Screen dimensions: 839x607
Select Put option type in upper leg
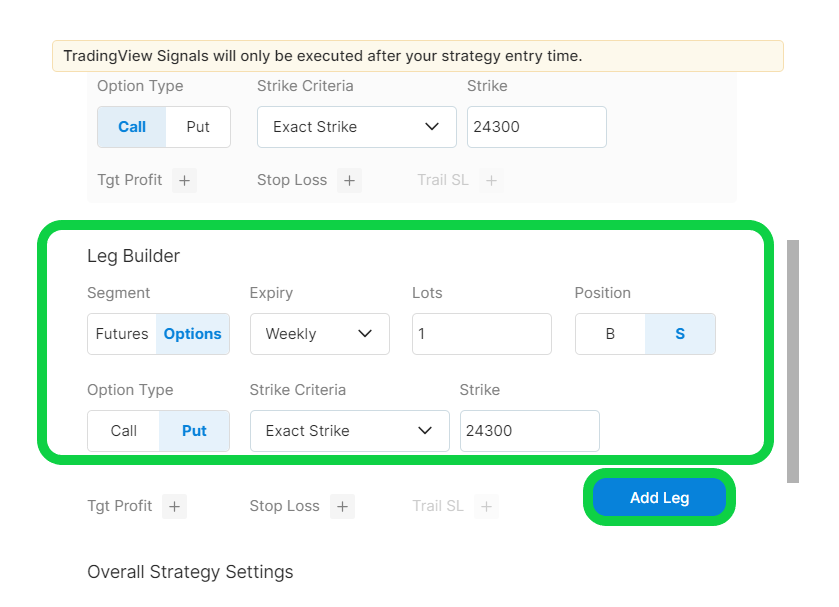(198, 127)
